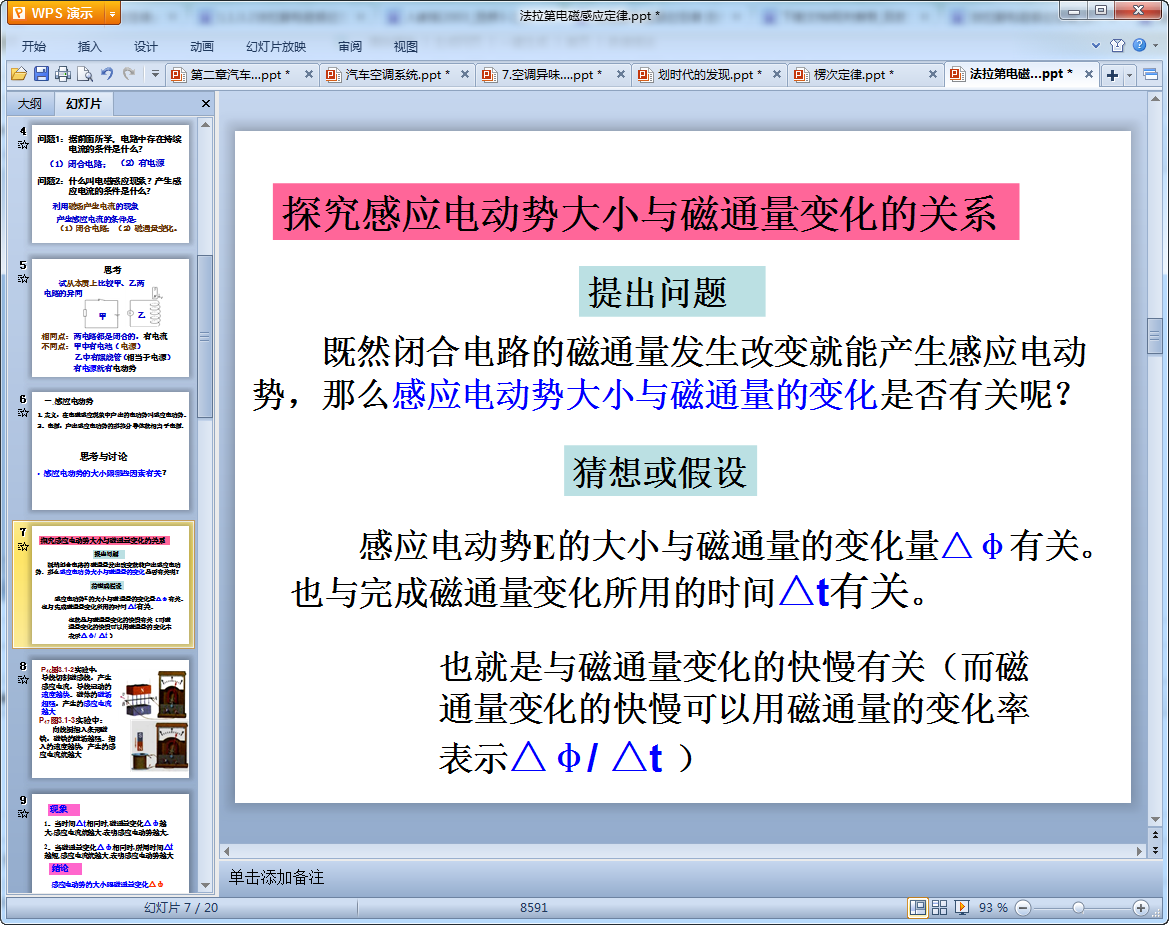Switch the side panel to 大纲 tab
The image size is (1169, 925).
pos(30,104)
